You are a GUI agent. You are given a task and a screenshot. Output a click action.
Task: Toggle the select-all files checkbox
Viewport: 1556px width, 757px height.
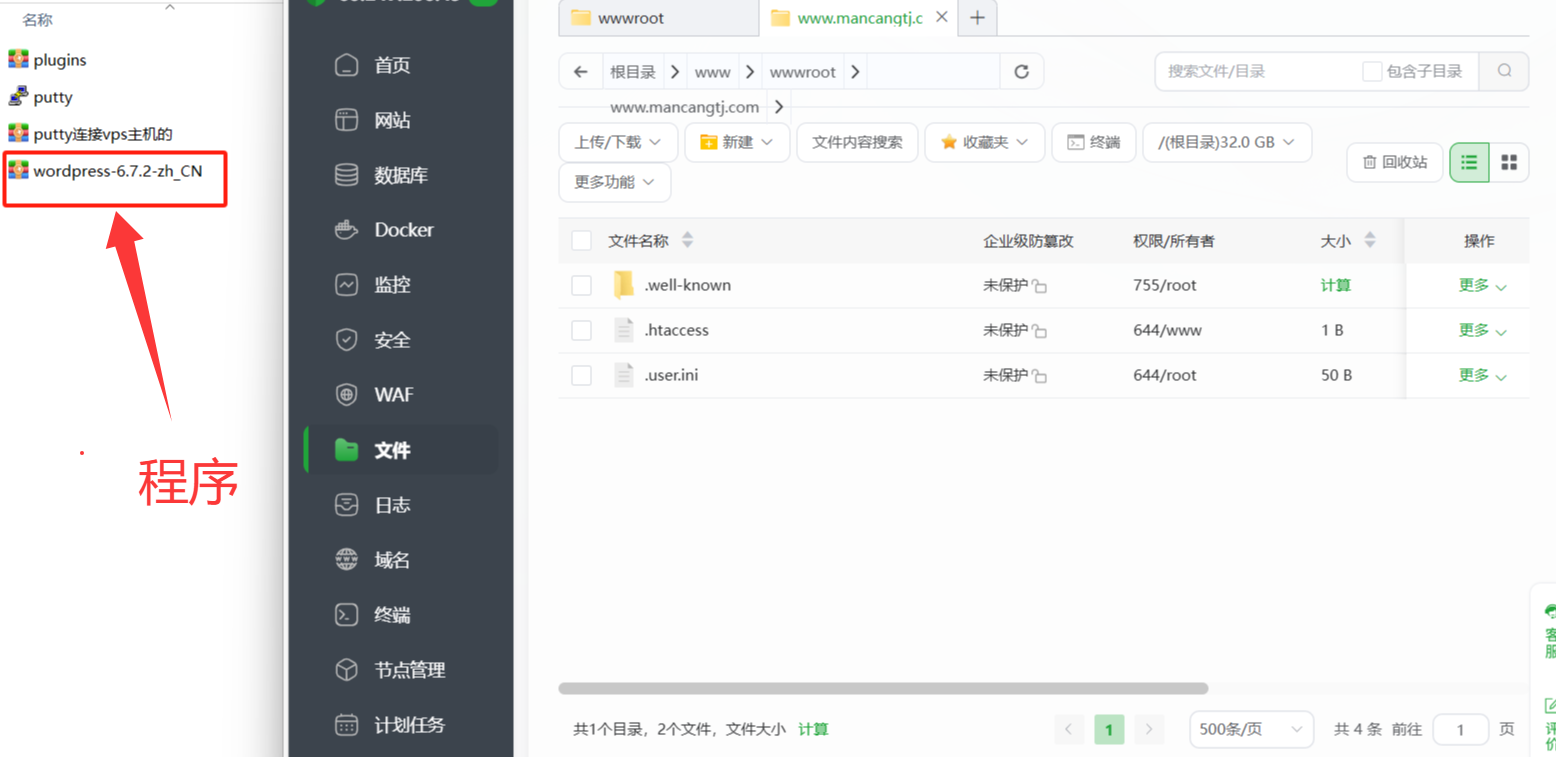pos(581,241)
